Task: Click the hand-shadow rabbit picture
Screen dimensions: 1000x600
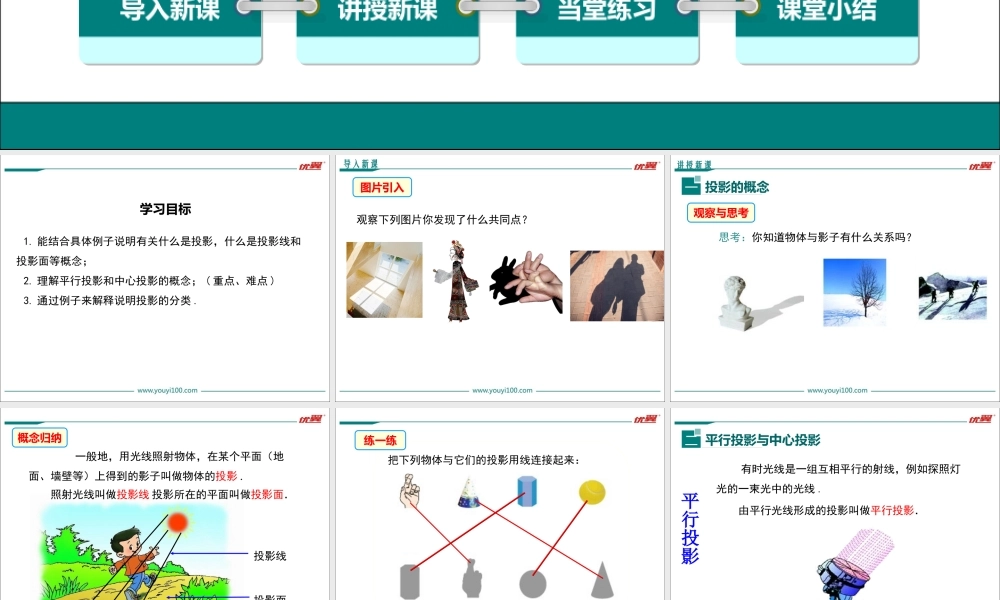Action: click(526, 282)
